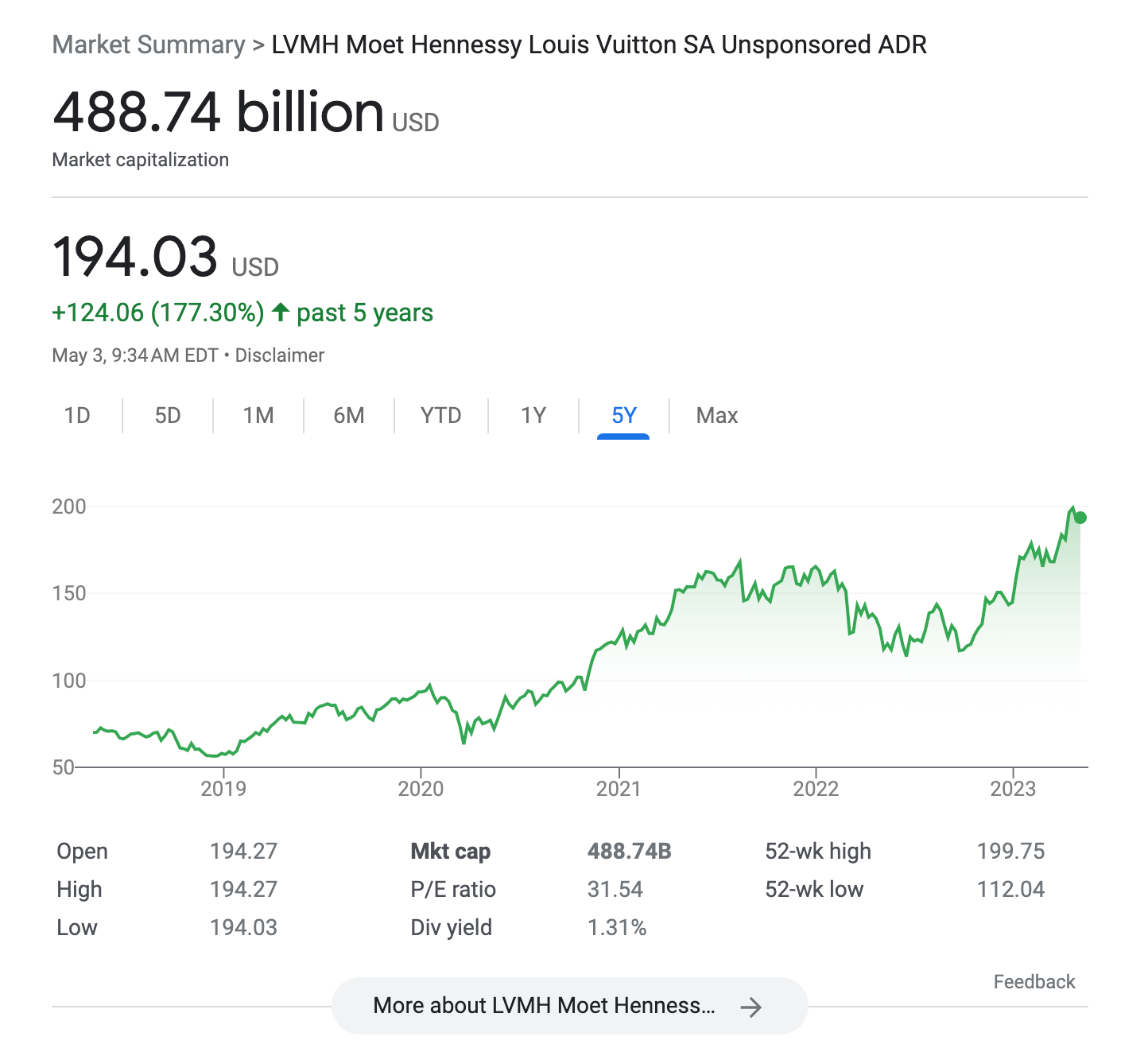Click the 150 y-axis label

[69, 593]
